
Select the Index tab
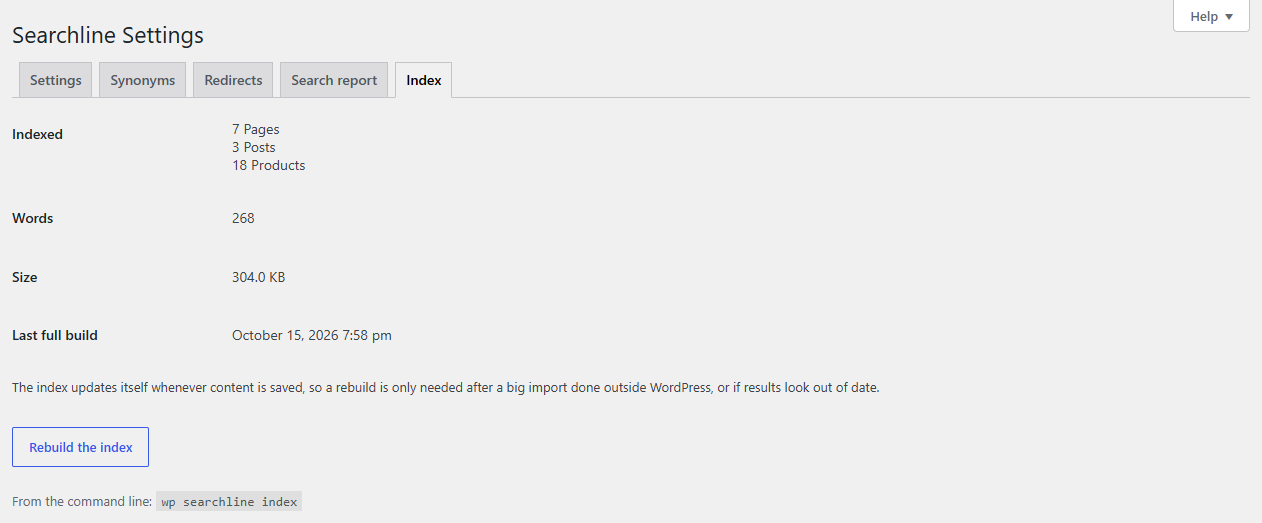tap(424, 80)
